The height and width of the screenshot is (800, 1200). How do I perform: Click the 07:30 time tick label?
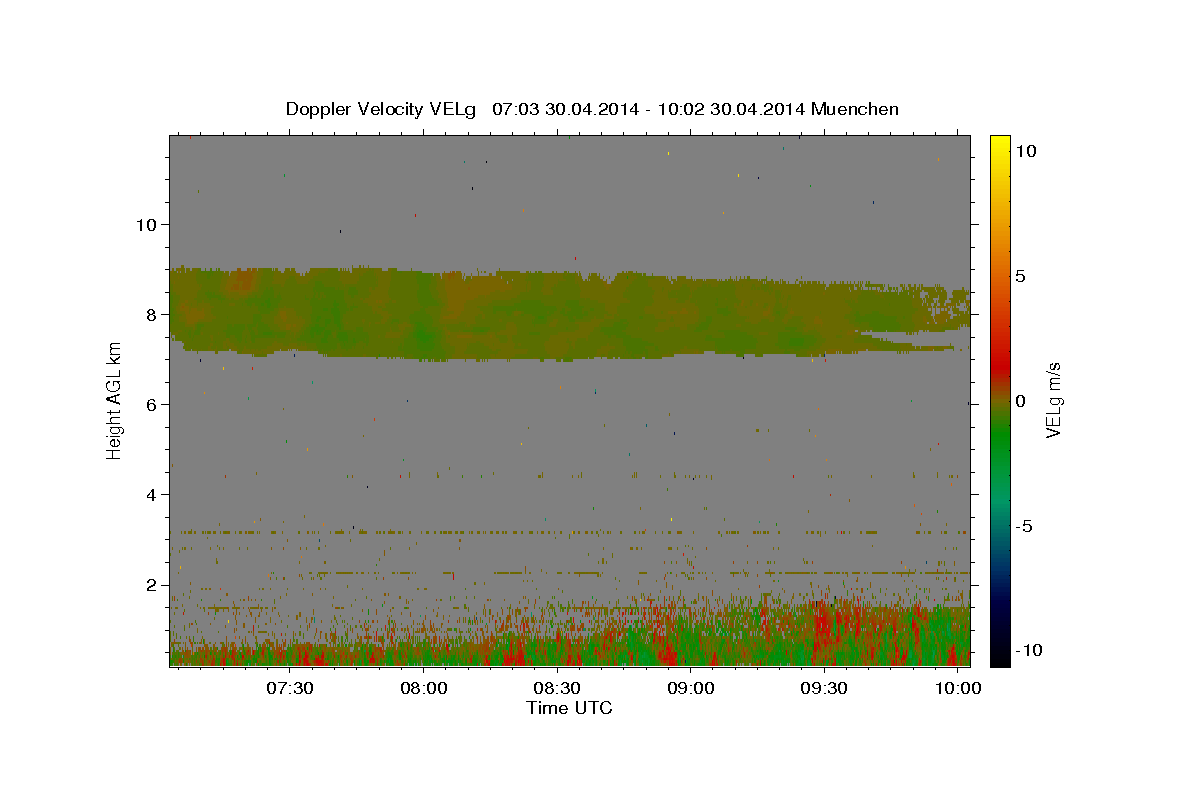coord(290,688)
